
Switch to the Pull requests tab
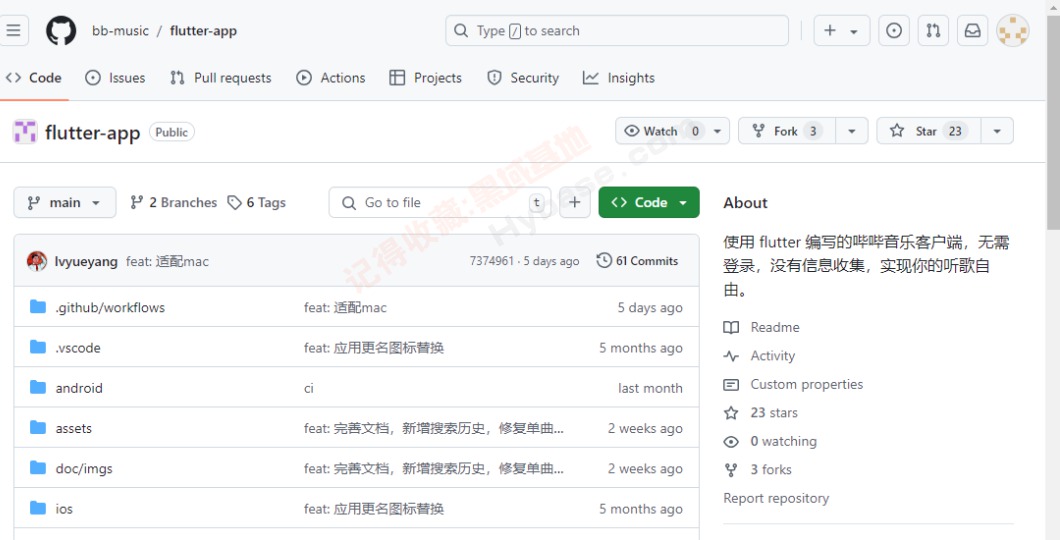pos(220,78)
